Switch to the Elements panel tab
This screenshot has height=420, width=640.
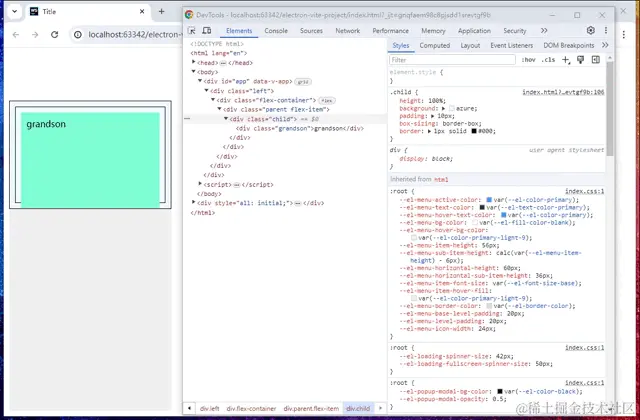pos(239,31)
